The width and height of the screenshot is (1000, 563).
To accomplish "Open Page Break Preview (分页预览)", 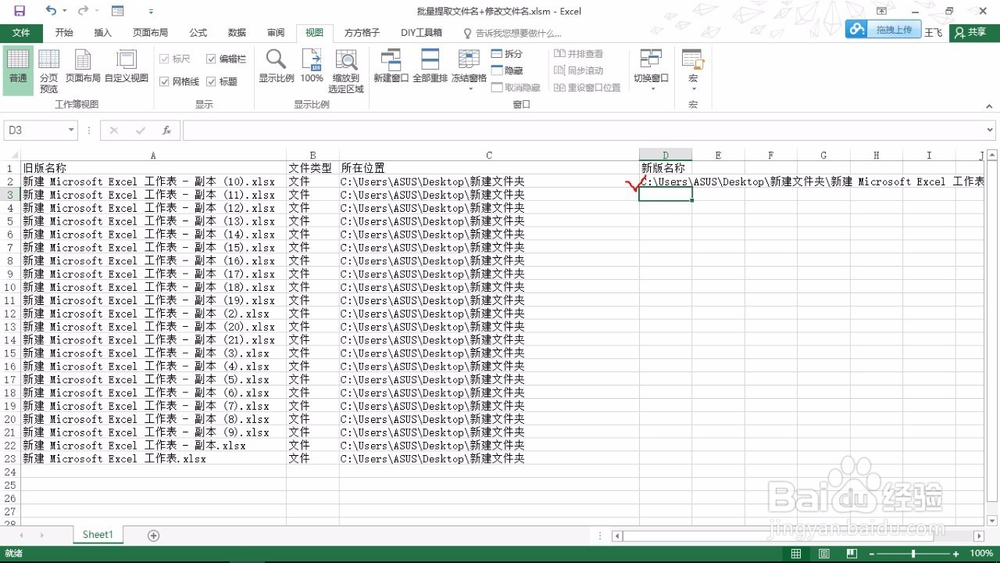I will click(x=48, y=70).
